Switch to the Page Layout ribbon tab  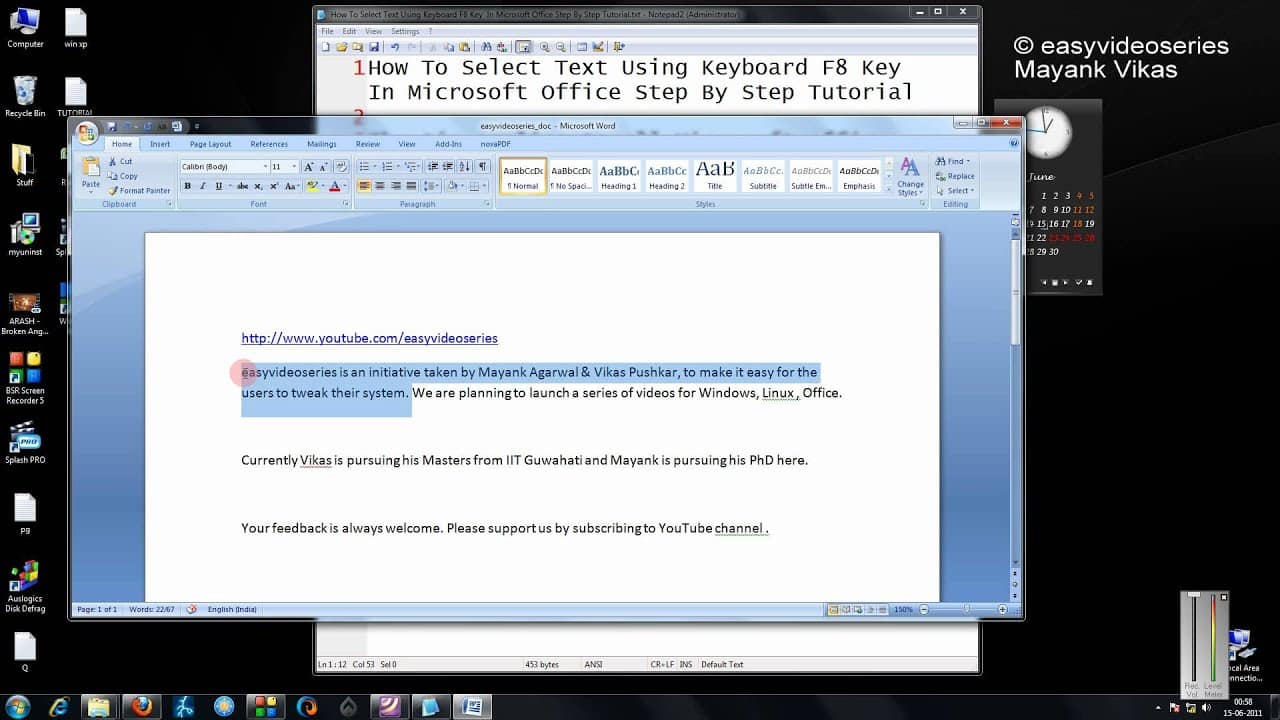pyautogui.click(x=211, y=144)
